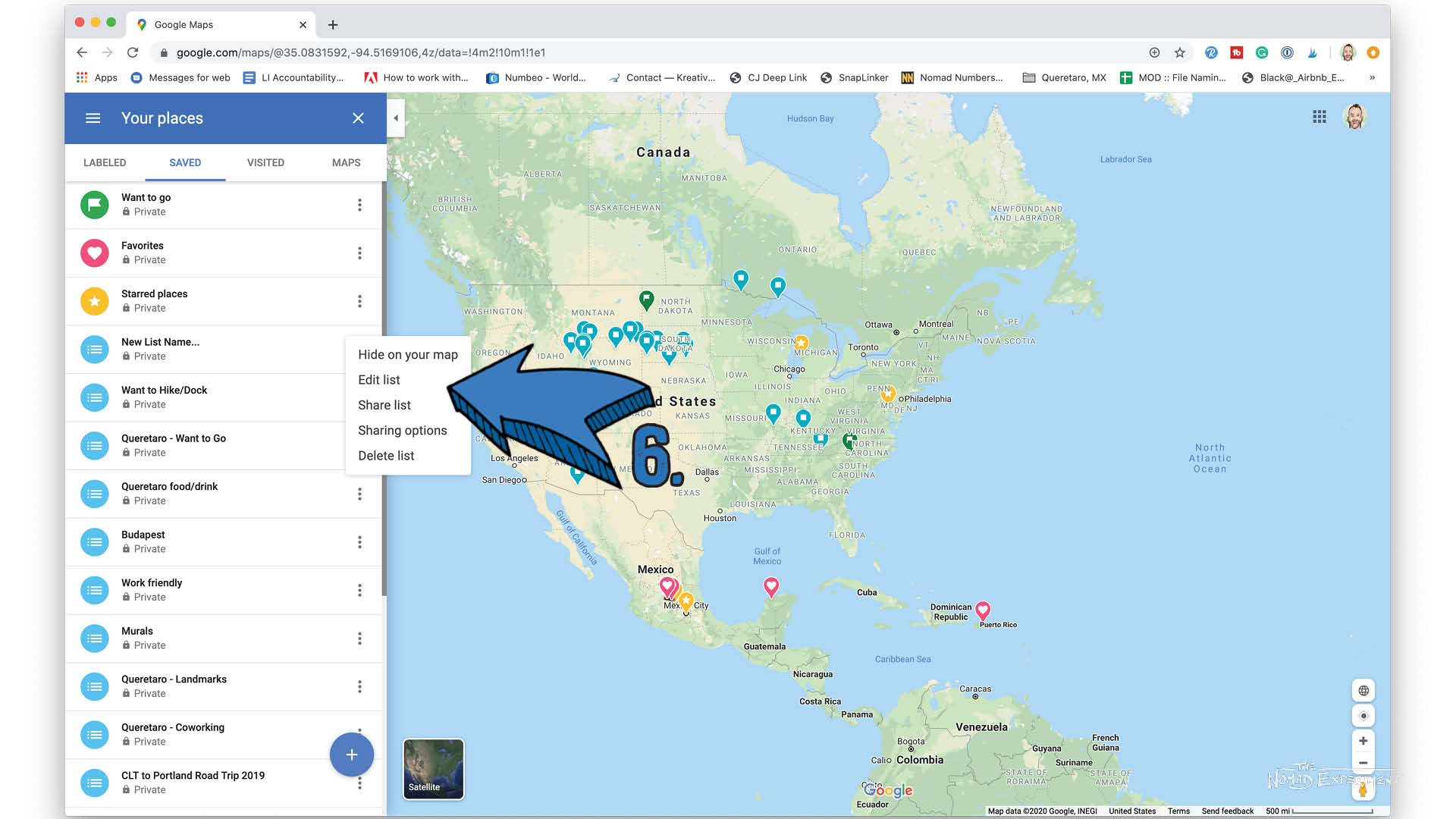Open options menu for Murals list

pos(359,639)
